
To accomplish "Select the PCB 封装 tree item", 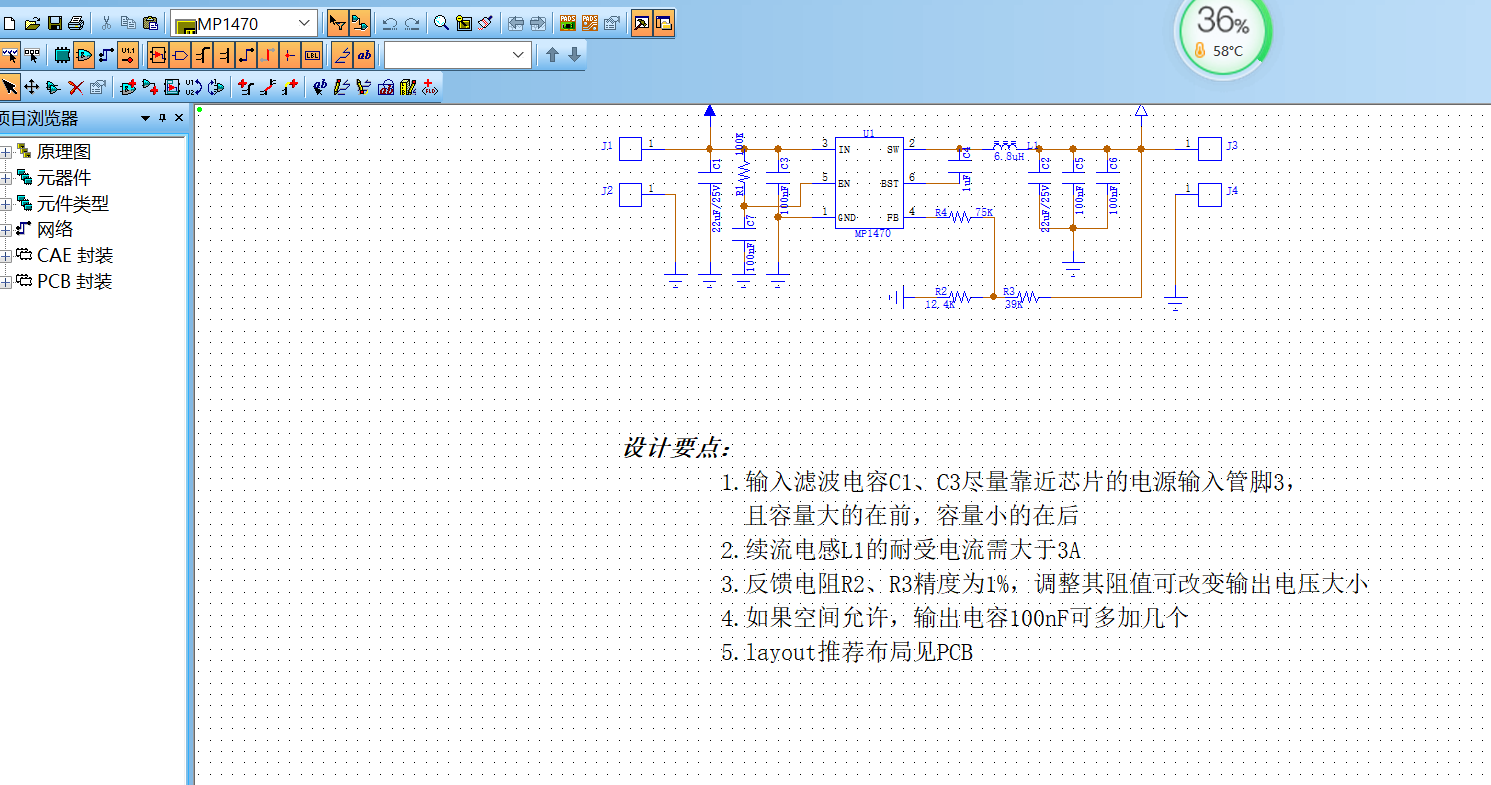I will click(75, 282).
